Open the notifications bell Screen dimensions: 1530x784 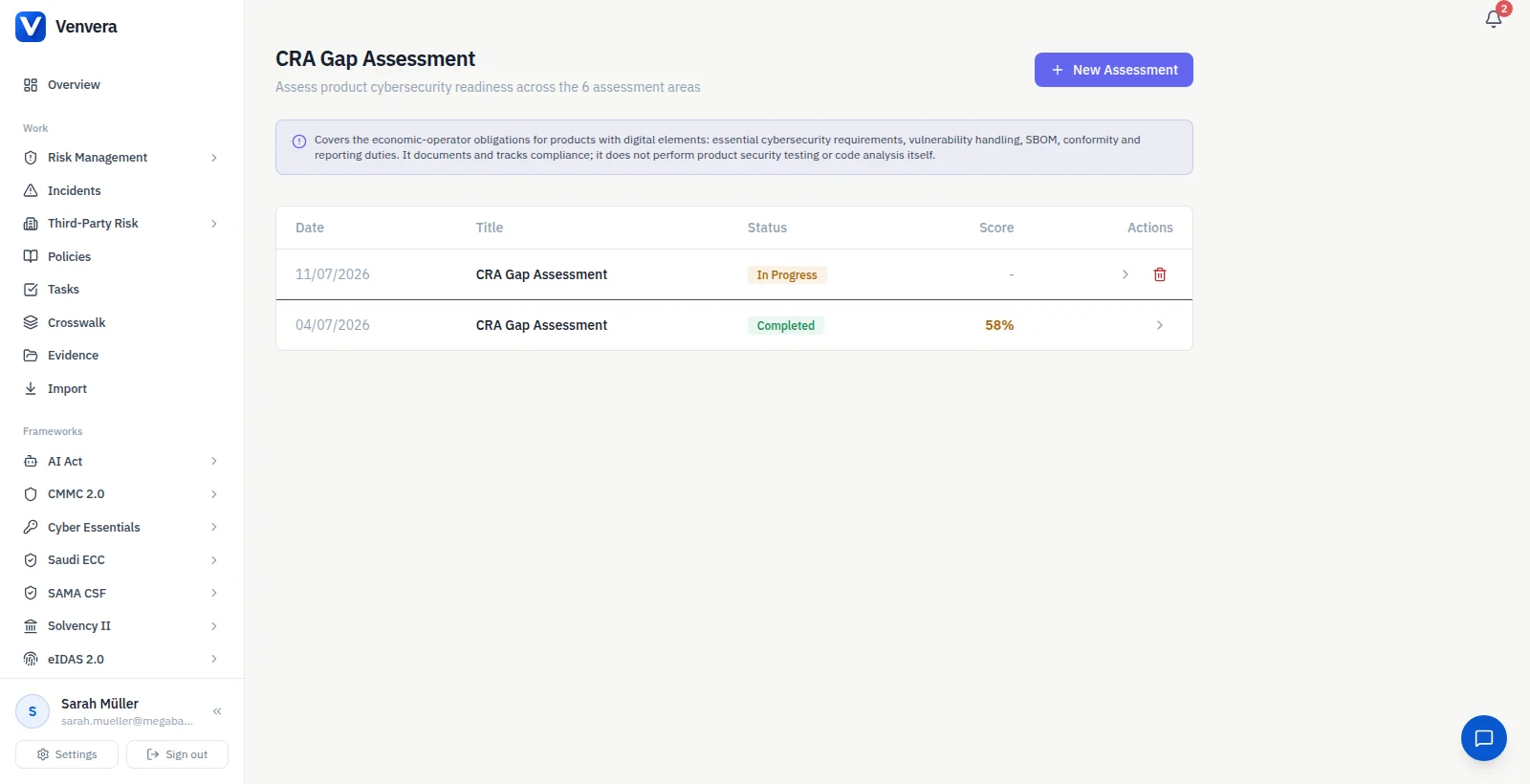[1494, 19]
